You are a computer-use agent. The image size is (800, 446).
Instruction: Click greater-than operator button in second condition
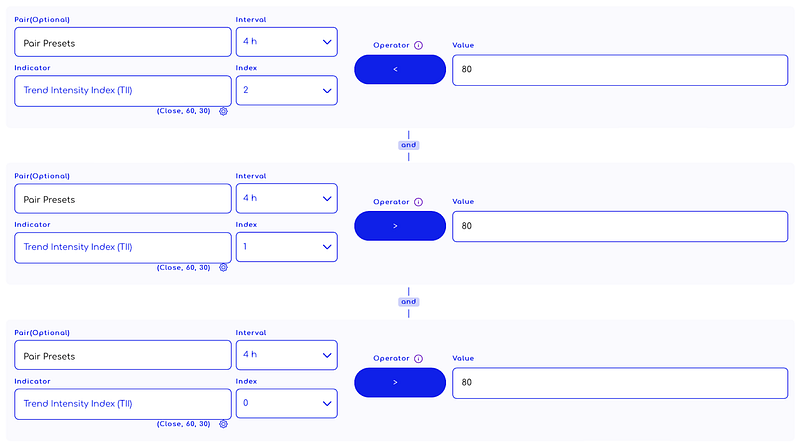pyautogui.click(x=399, y=226)
